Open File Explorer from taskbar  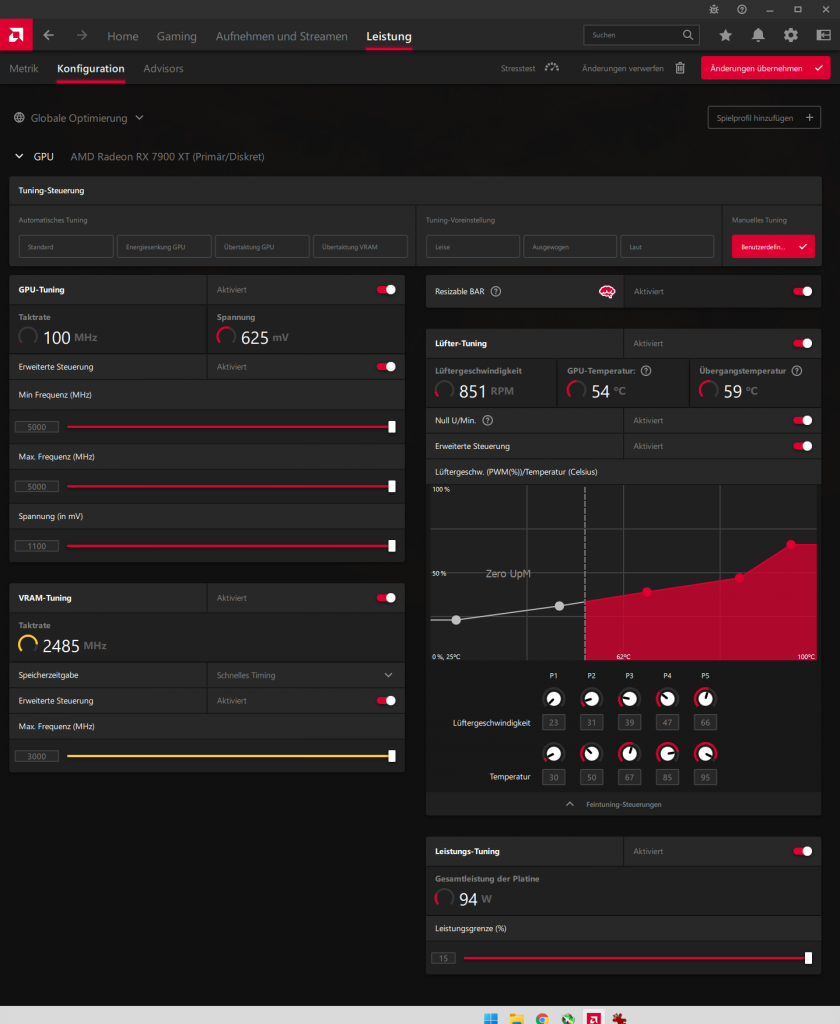(516, 1018)
